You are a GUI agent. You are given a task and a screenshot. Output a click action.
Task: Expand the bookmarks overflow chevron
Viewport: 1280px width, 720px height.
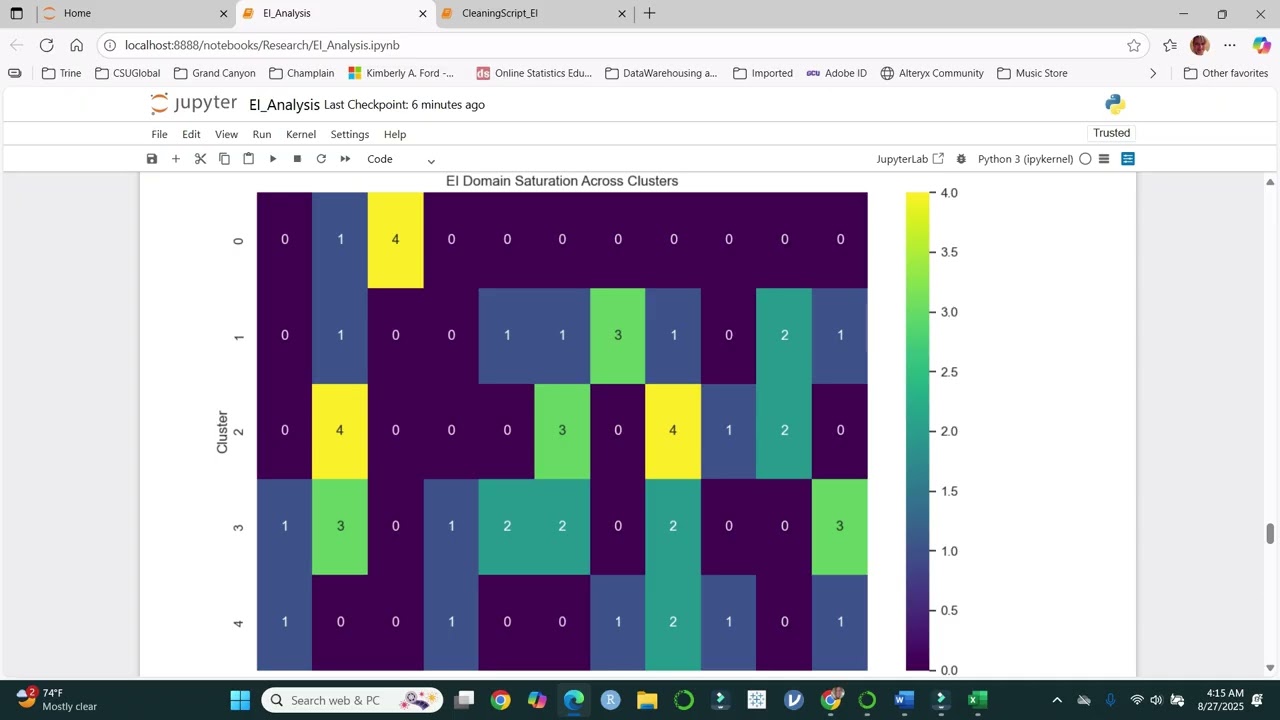pyautogui.click(x=1153, y=73)
